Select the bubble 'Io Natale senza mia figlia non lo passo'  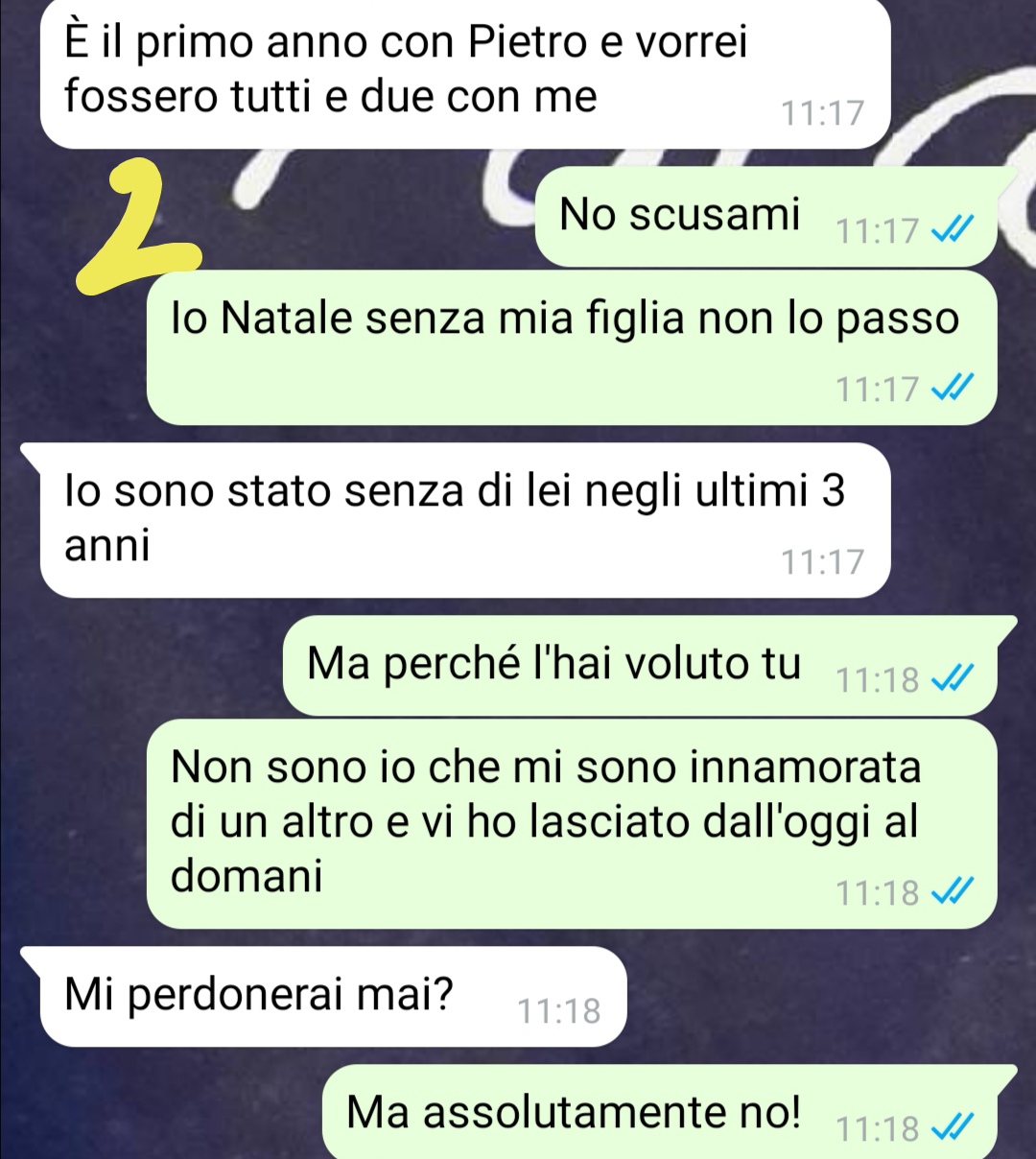click(x=572, y=347)
